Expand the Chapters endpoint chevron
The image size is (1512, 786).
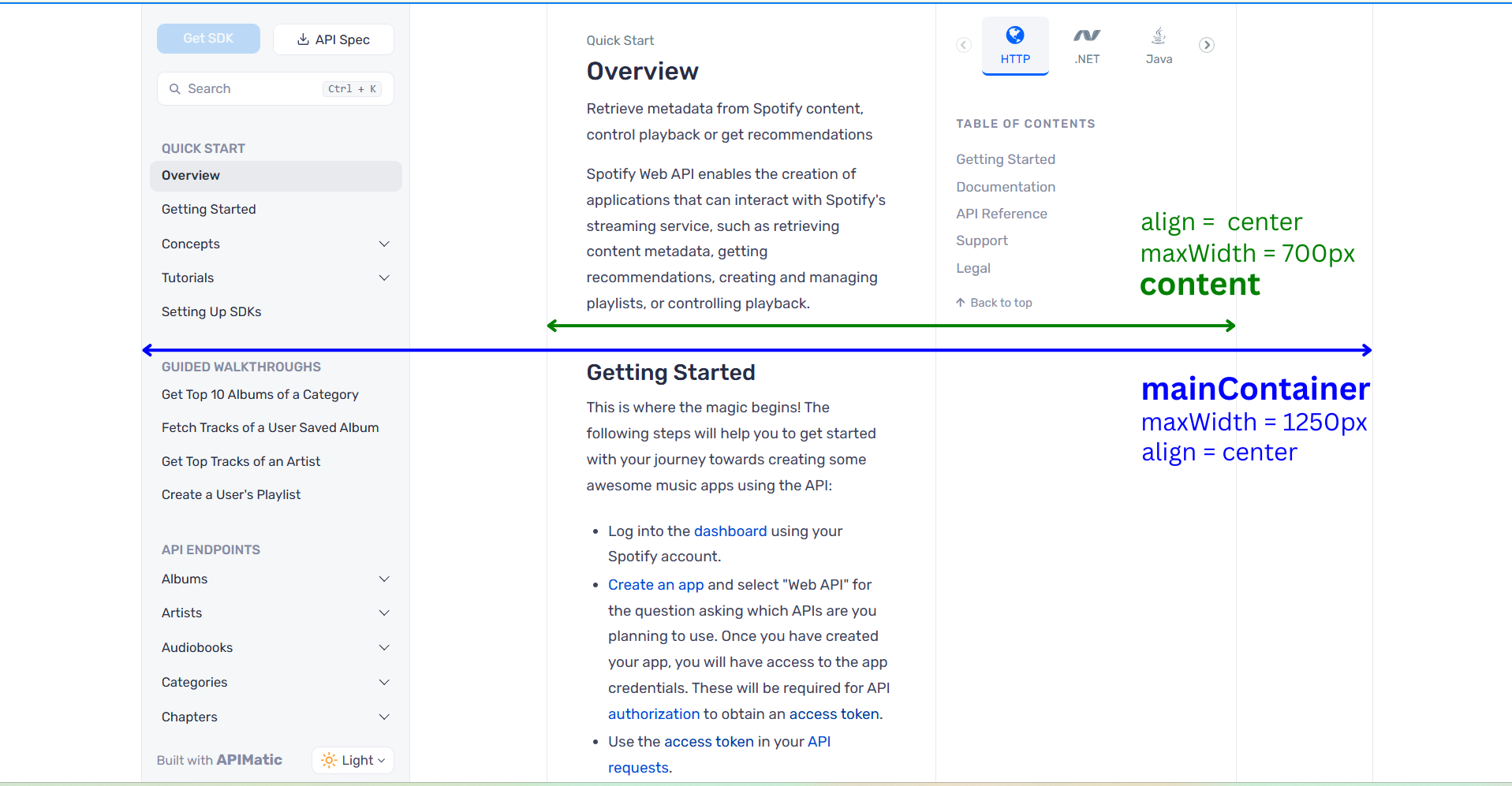tap(384, 717)
